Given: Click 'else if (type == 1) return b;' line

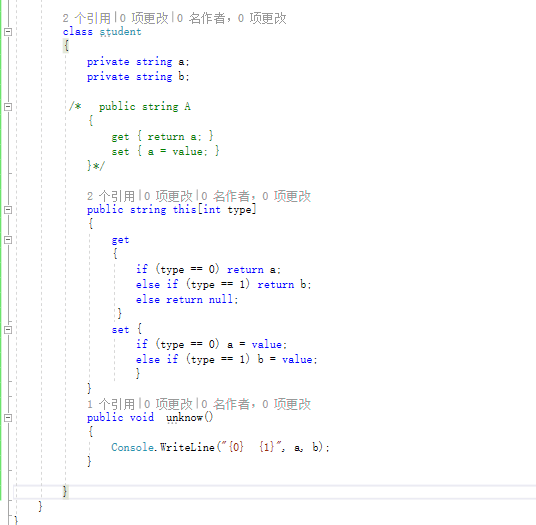Looking at the screenshot, I should click(x=224, y=284).
